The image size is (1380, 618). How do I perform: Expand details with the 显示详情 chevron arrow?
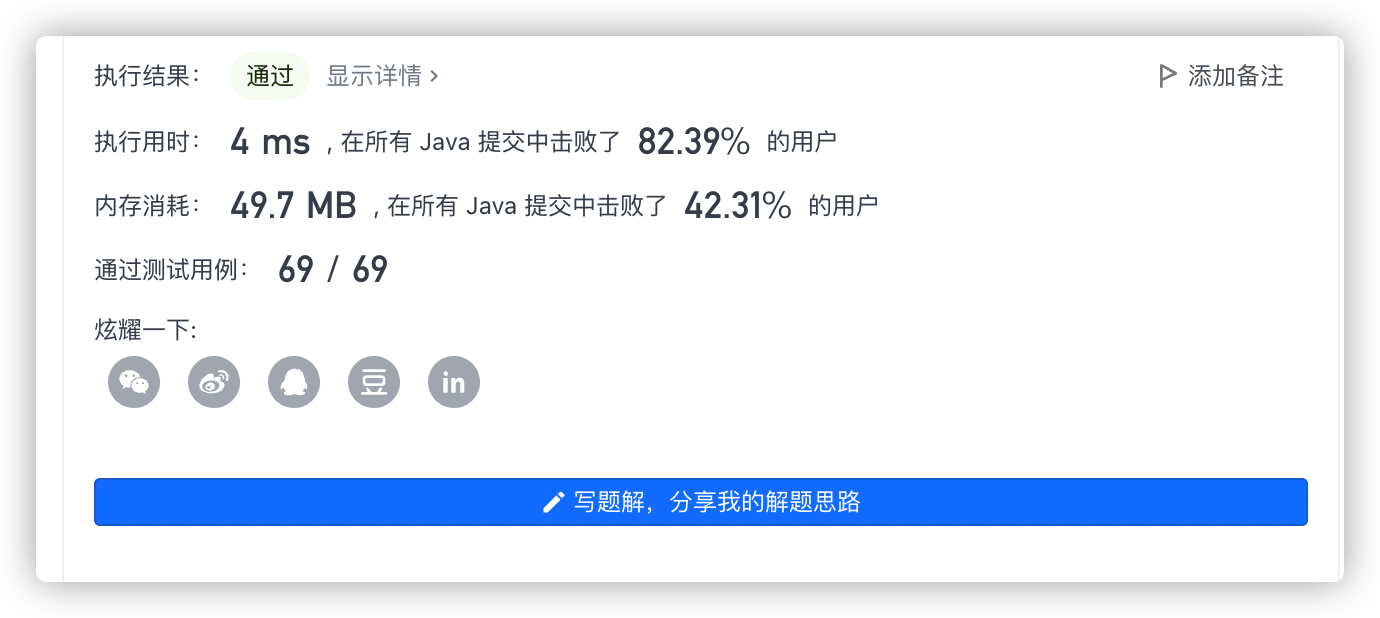434,76
